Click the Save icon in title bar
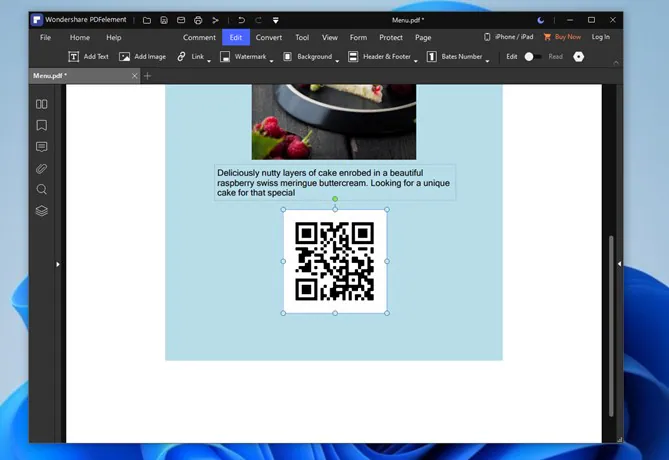Image resolution: width=669 pixels, height=460 pixels. click(164, 20)
